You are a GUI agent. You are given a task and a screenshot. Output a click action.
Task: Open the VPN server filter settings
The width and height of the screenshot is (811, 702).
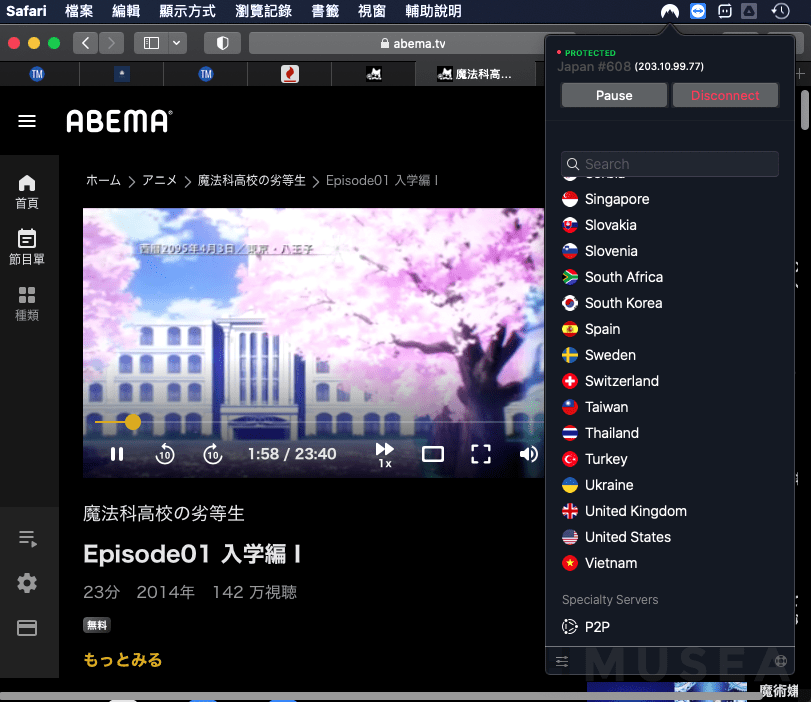[561, 661]
